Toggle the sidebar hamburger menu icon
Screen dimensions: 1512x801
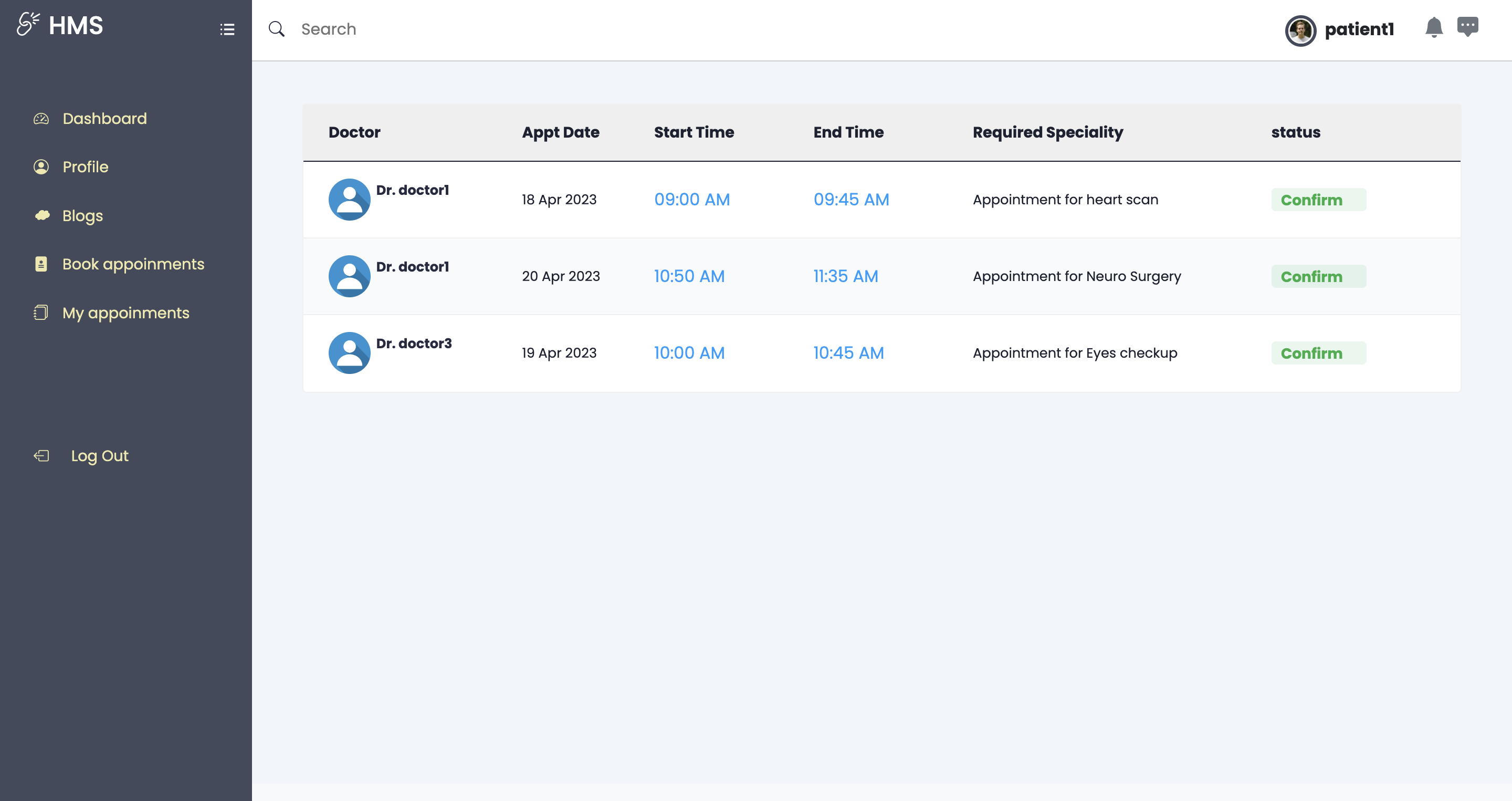tap(227, 29)
